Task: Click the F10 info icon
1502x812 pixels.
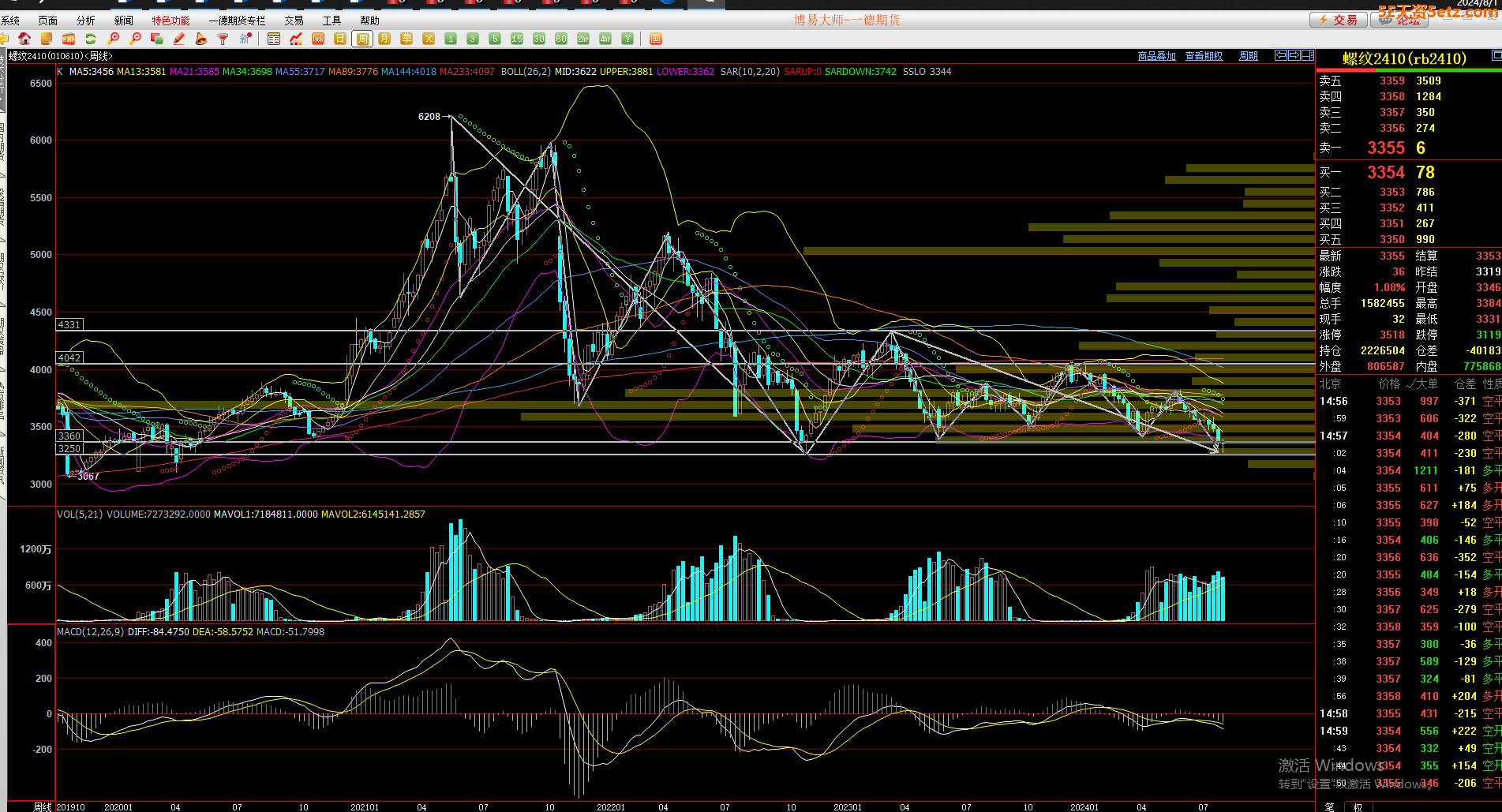Action: tap(69, 39)
